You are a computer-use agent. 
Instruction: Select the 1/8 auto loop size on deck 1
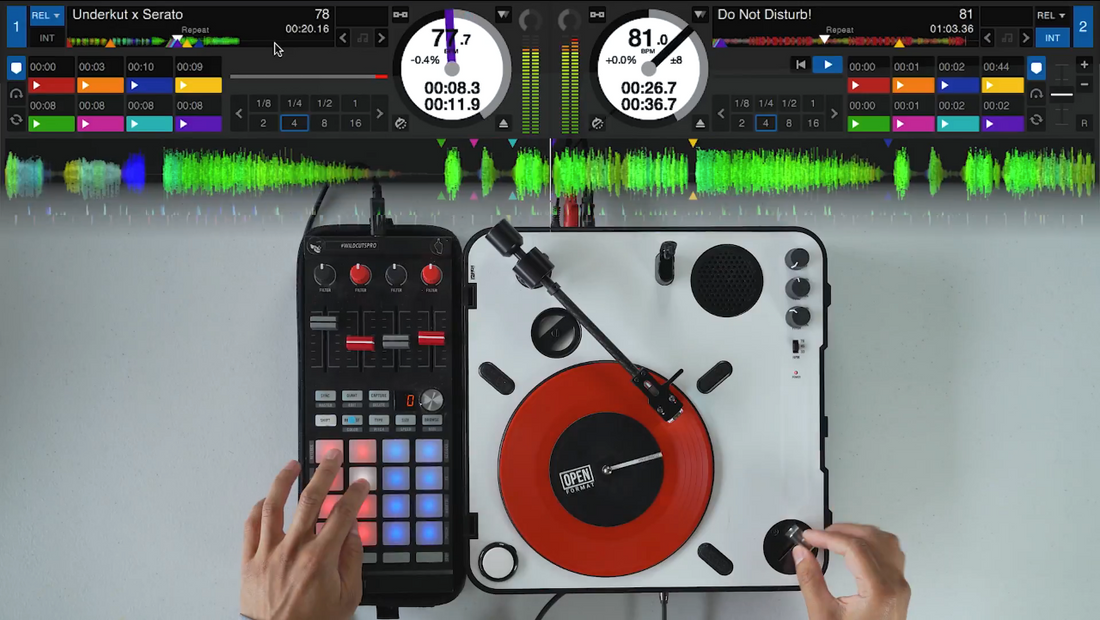pyautogui.click(x=263, y=103)
